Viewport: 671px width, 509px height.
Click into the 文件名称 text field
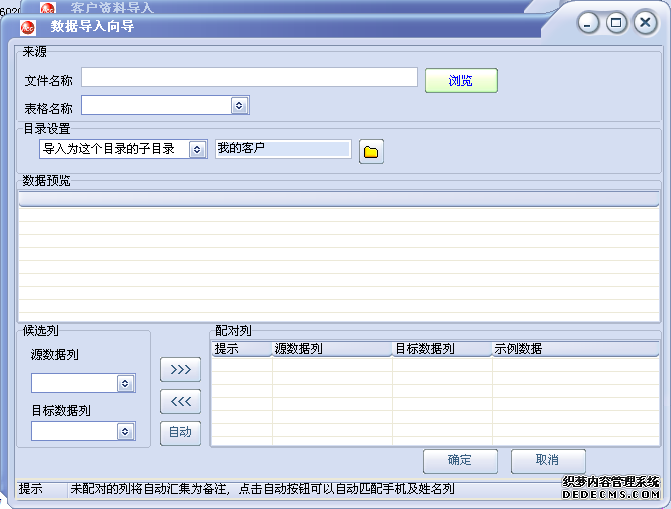[x=249, y=77]
